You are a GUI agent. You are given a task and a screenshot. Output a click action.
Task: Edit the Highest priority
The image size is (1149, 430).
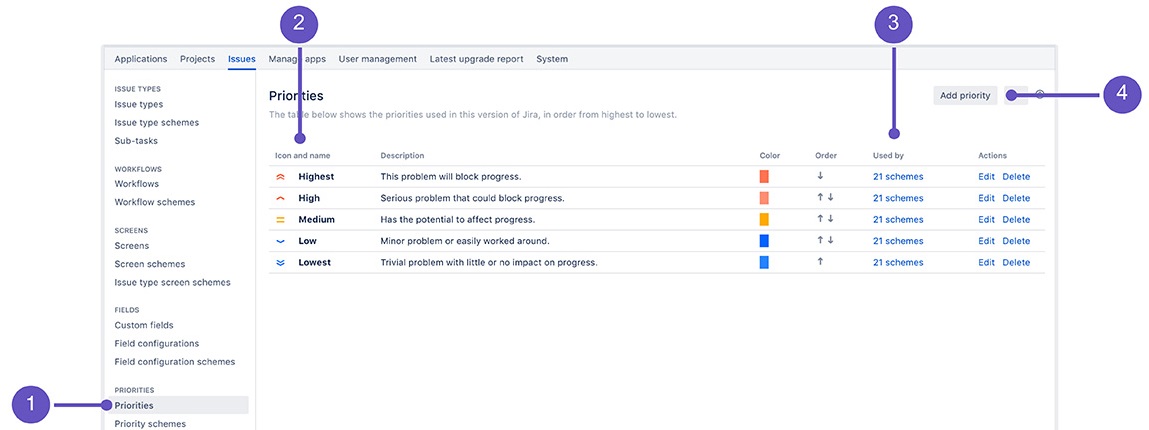986,177
